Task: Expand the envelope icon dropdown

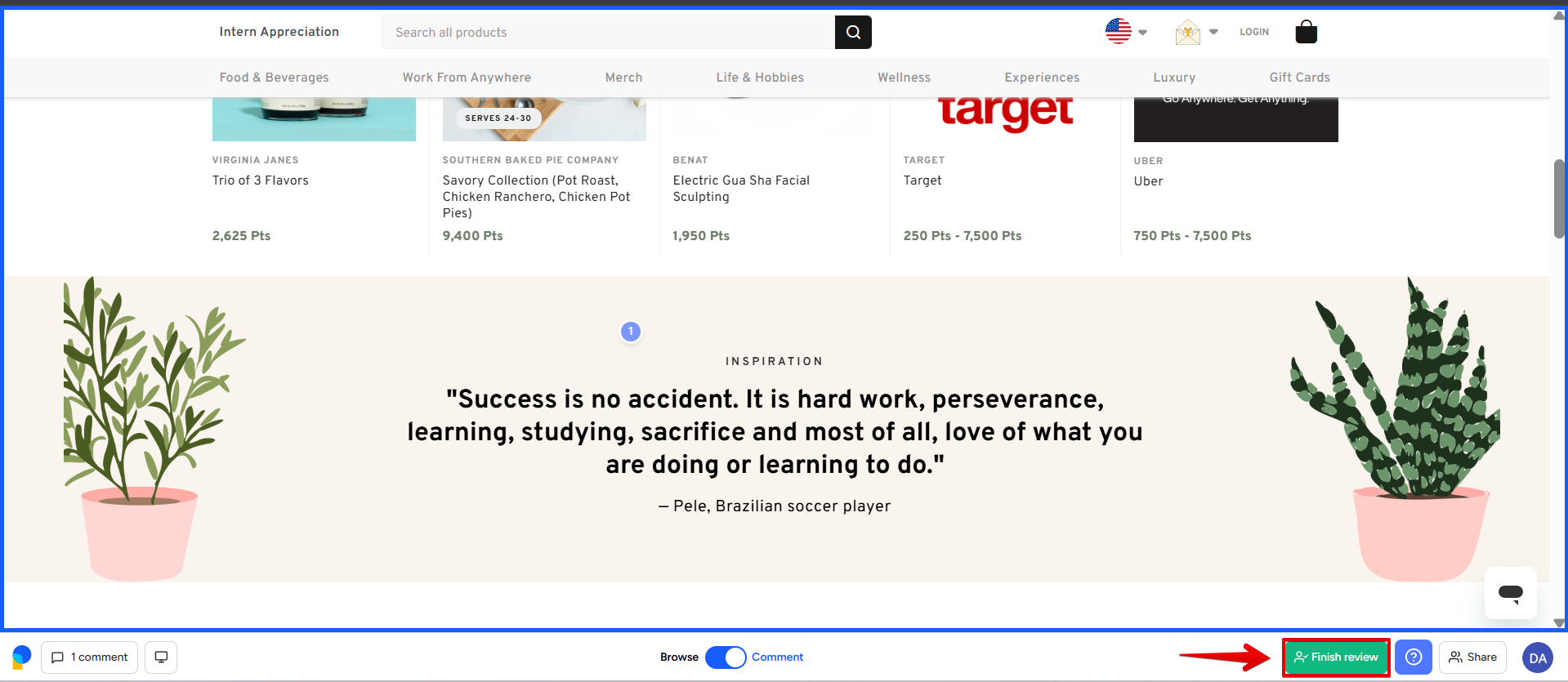Action: [1196, 33]
